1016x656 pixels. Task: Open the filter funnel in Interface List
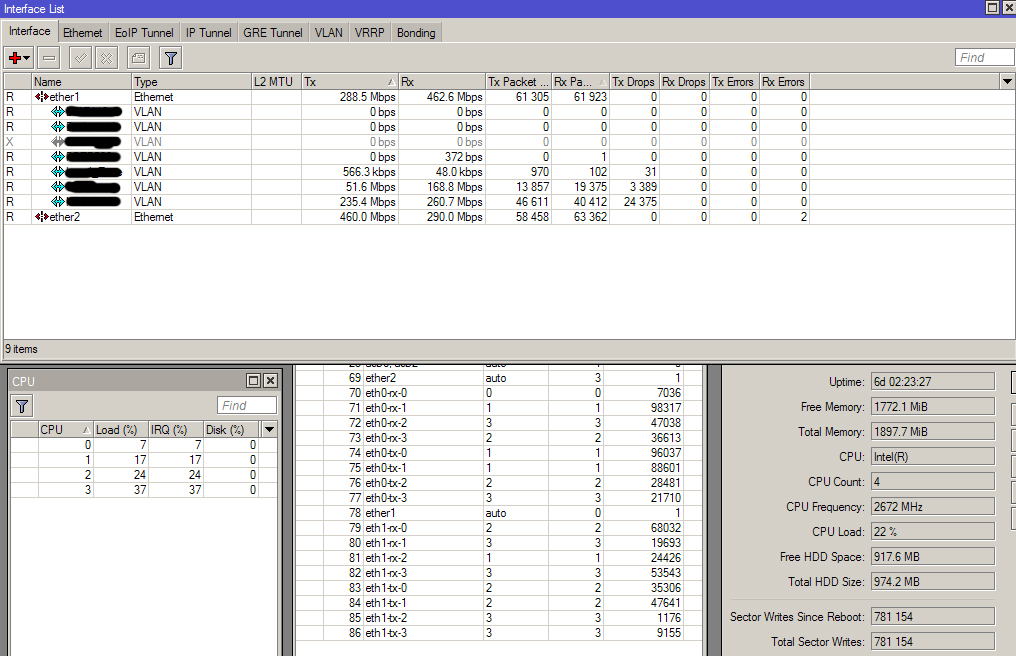point(171,58)
